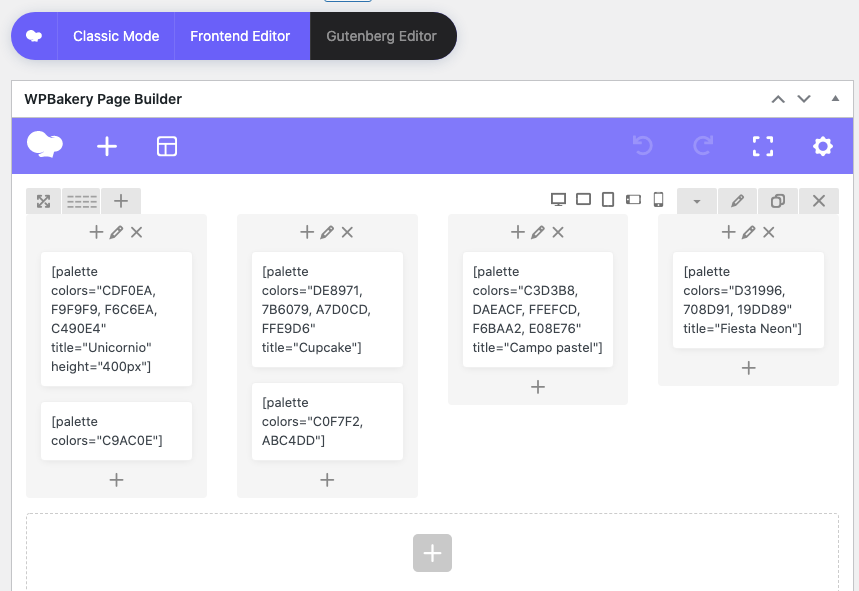Move WPBakery Page Builder panel down
Viewport: 859px width, 591px height.
[804, 99]
